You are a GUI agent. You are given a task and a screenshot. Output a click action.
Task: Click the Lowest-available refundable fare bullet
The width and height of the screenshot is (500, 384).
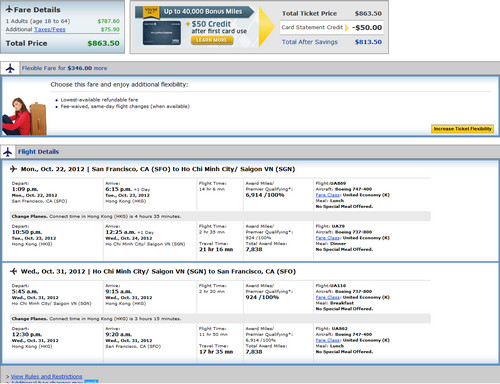99,100
